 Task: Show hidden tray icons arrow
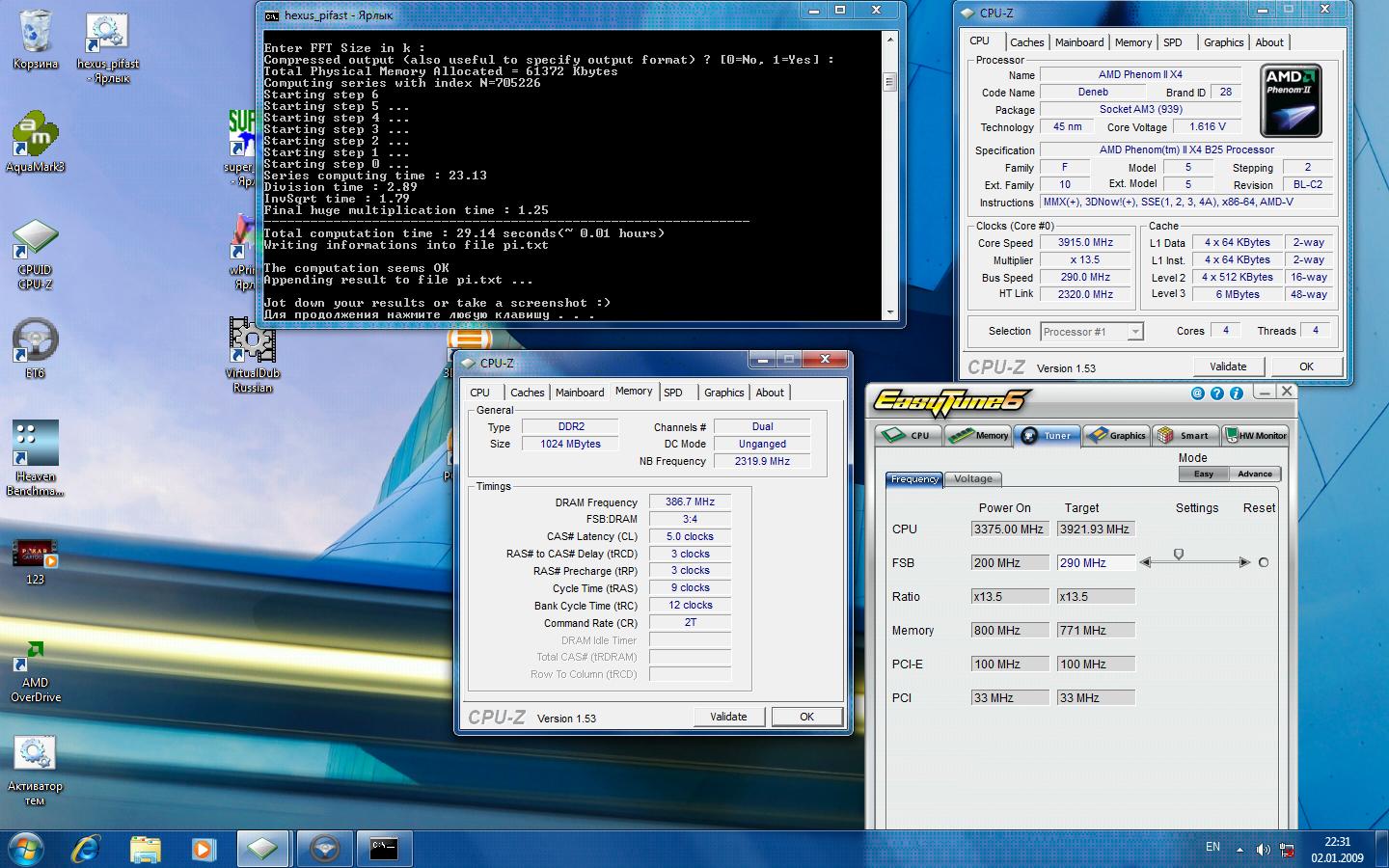click(1240, 850)
